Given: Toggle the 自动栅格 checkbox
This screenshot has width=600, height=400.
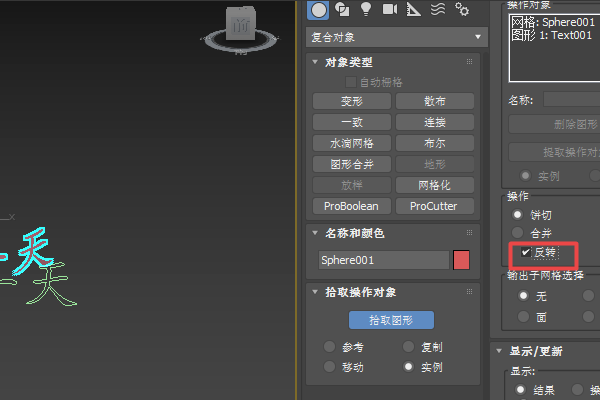Looking at the screenshot, I should click(350, 82).
